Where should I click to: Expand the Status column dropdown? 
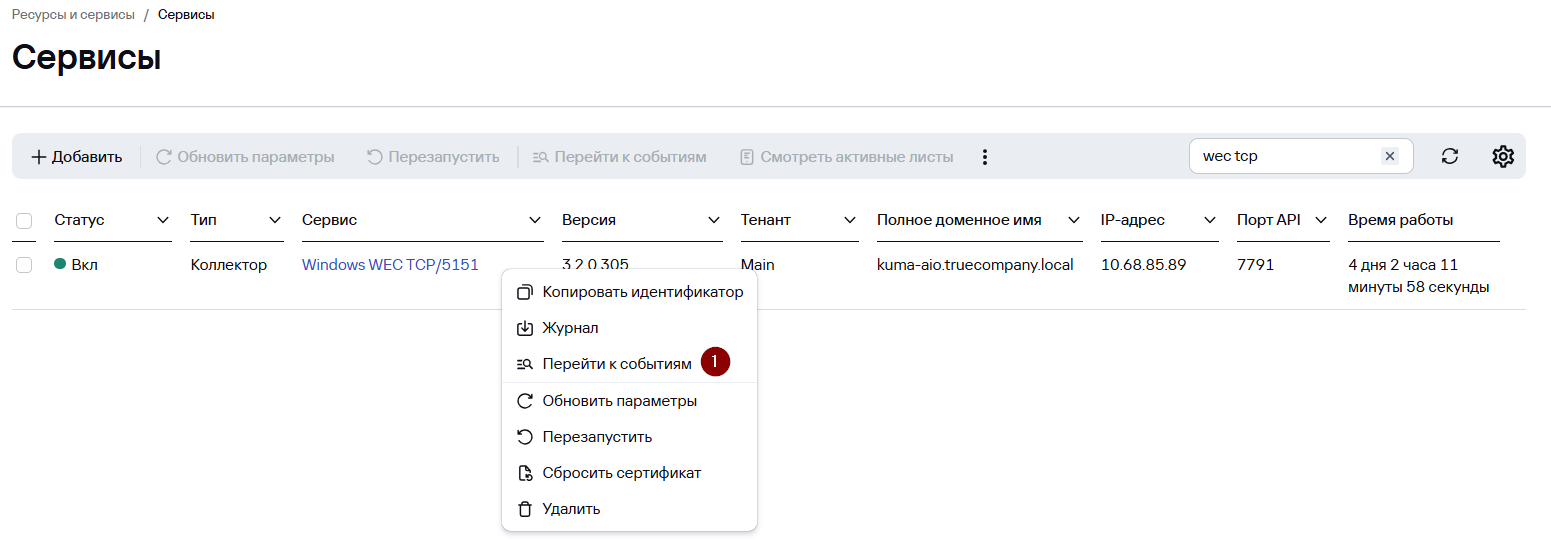pyautogui.click(x=163, y=220)
